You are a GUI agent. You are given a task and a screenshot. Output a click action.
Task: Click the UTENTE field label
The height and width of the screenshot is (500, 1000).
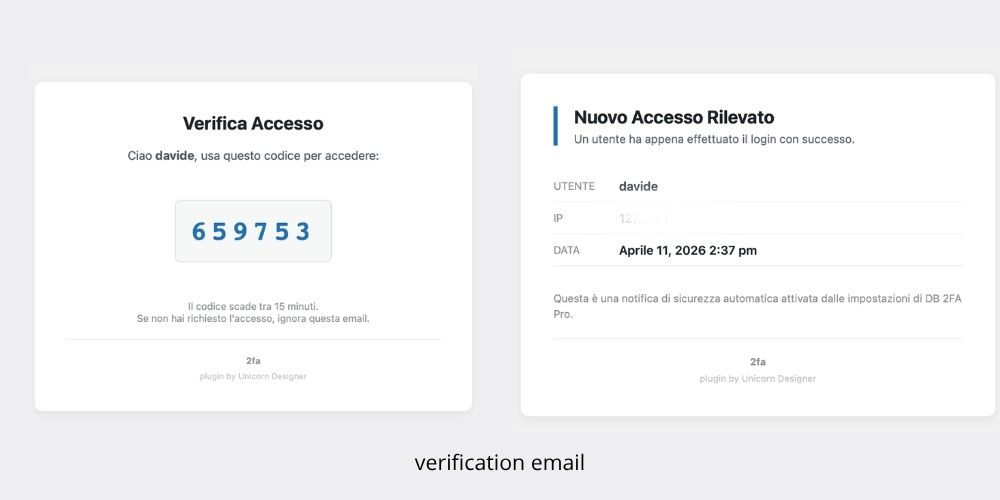coord(574,186)
